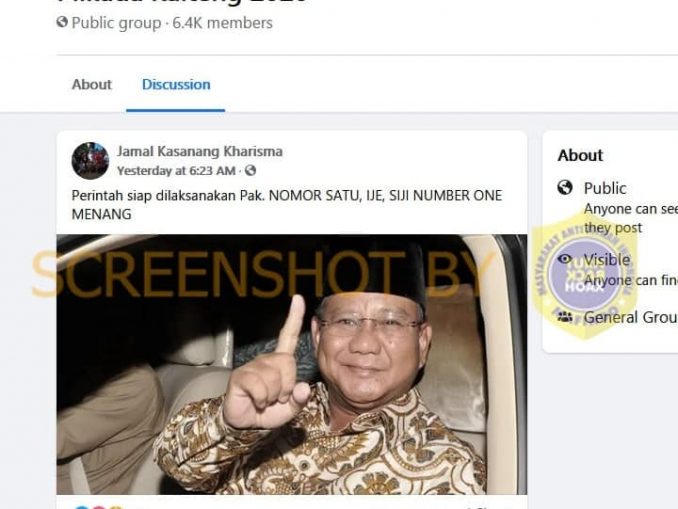Click the Public globe icon in the About panel
Viewport: 678px width, 509px height.
[565, 188]
